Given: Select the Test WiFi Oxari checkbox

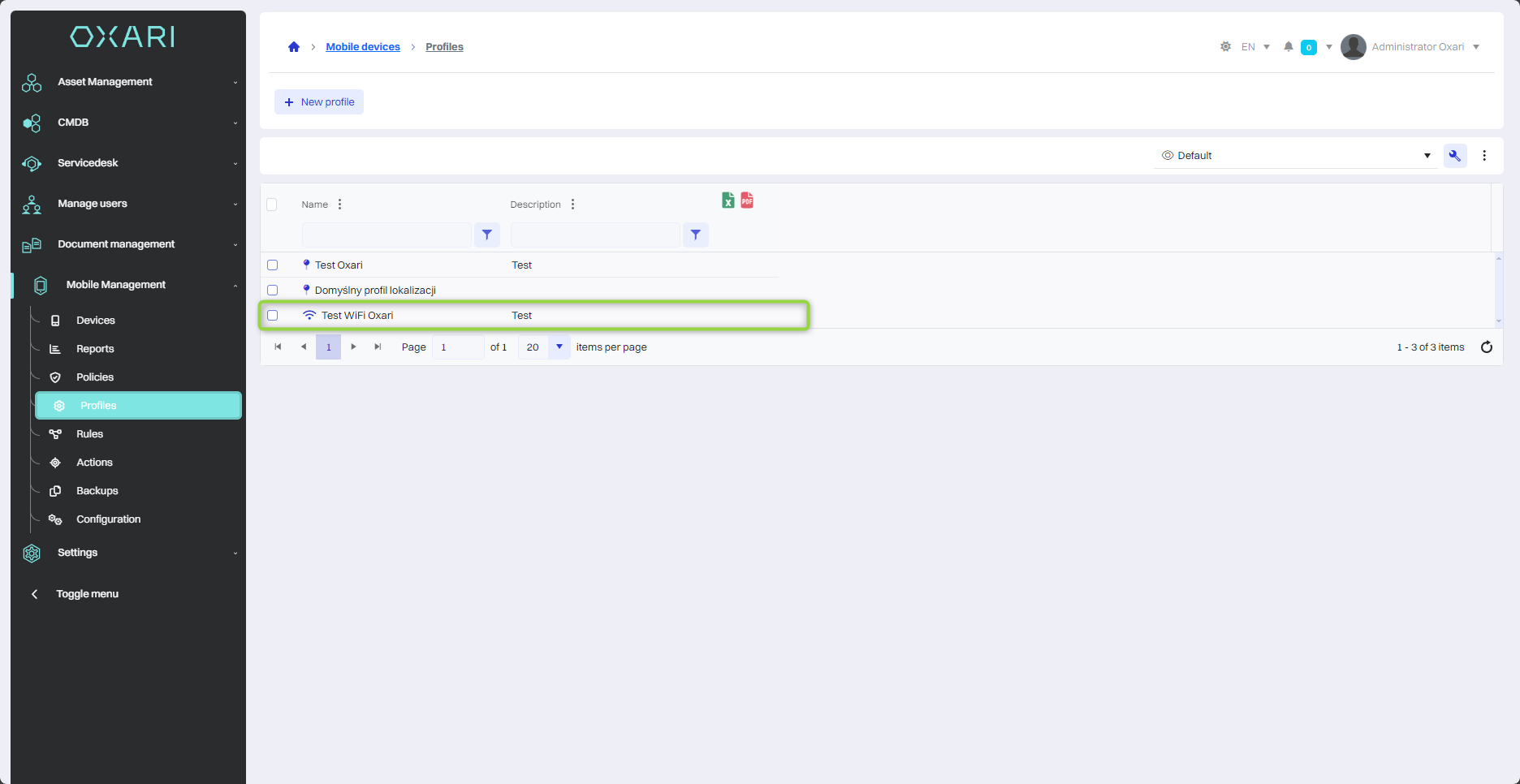Looking at the screenshot, I should coord(273,316).
